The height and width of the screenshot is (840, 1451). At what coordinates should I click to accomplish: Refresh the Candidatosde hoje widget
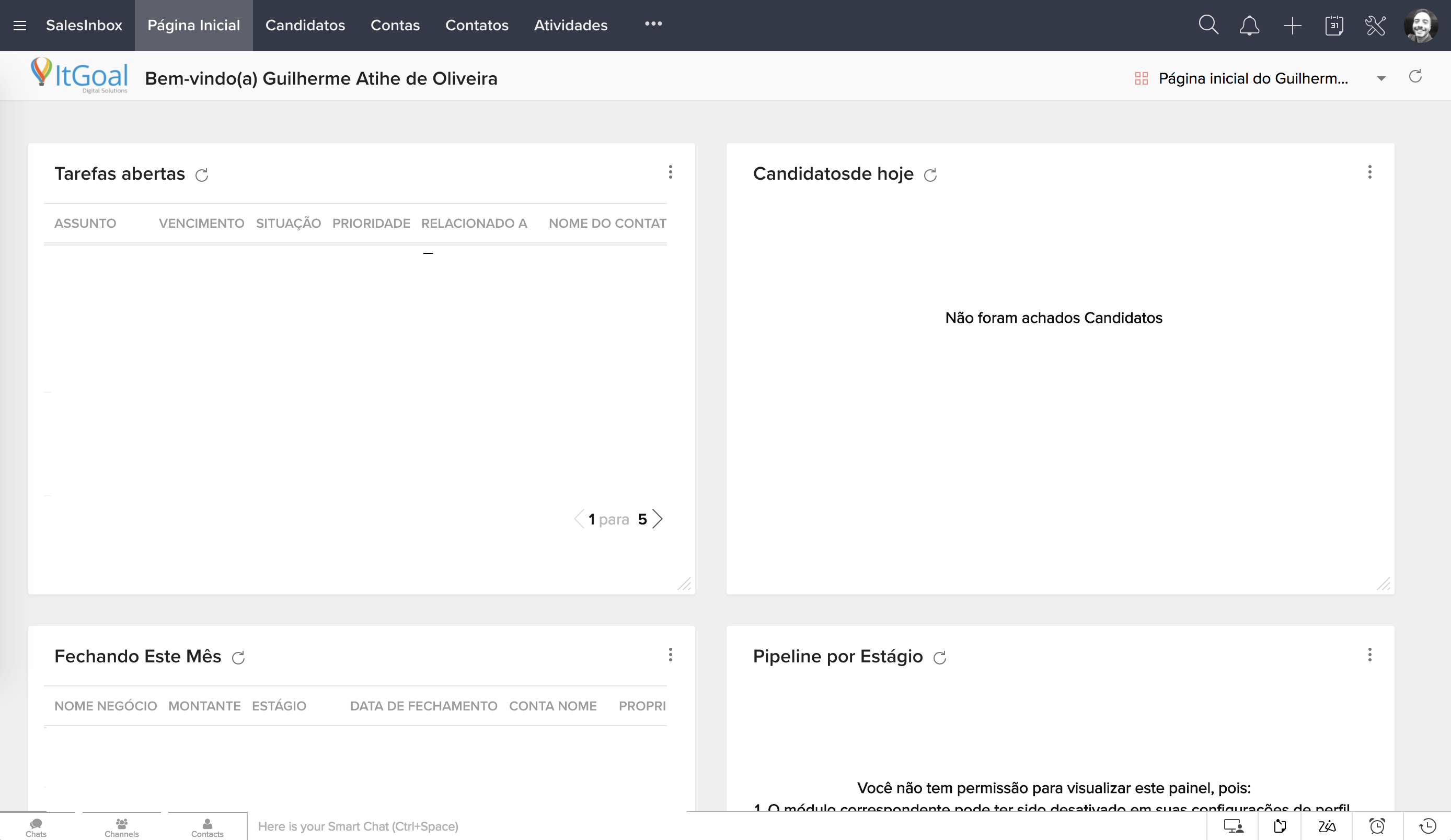point(930,175)
